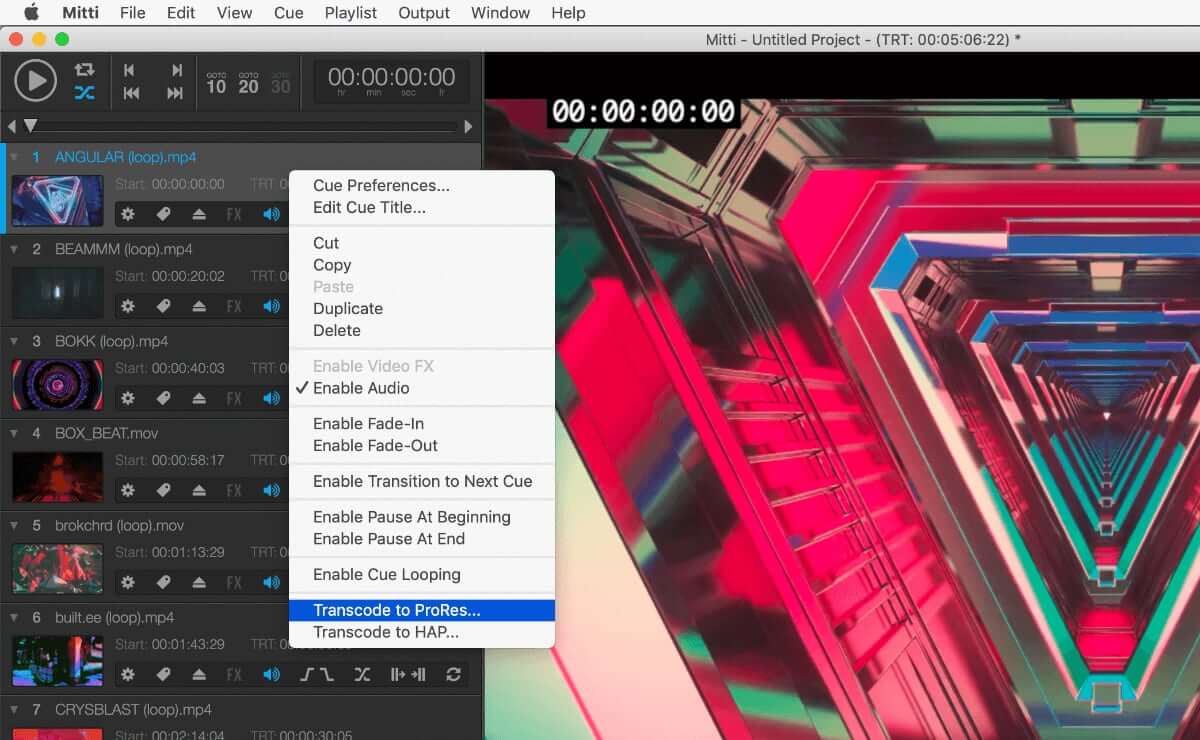
Task: Open settings gear for built.ee cue
Action: point(127,674)
